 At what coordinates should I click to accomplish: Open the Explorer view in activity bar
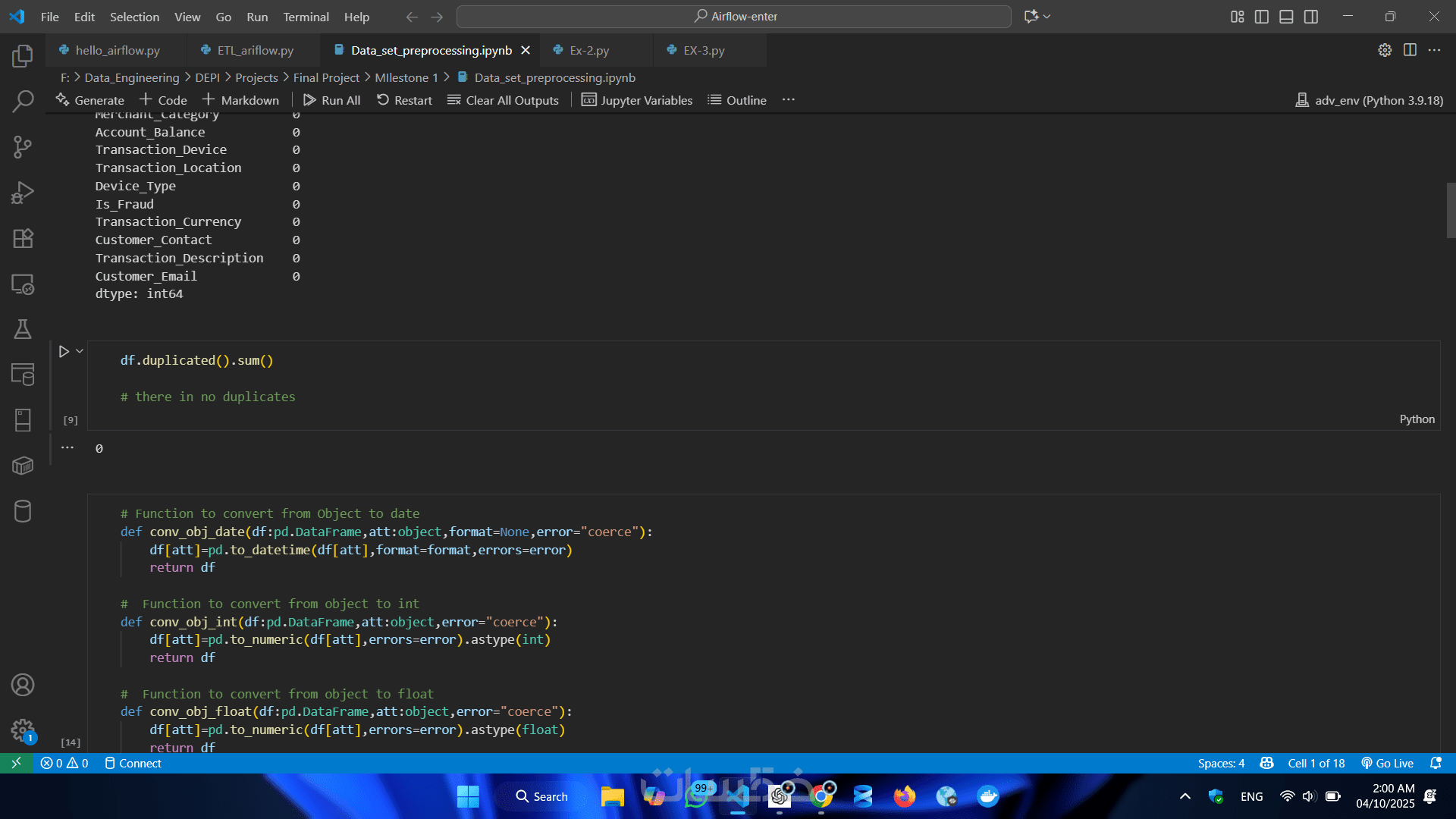click(x=23, y=55)
